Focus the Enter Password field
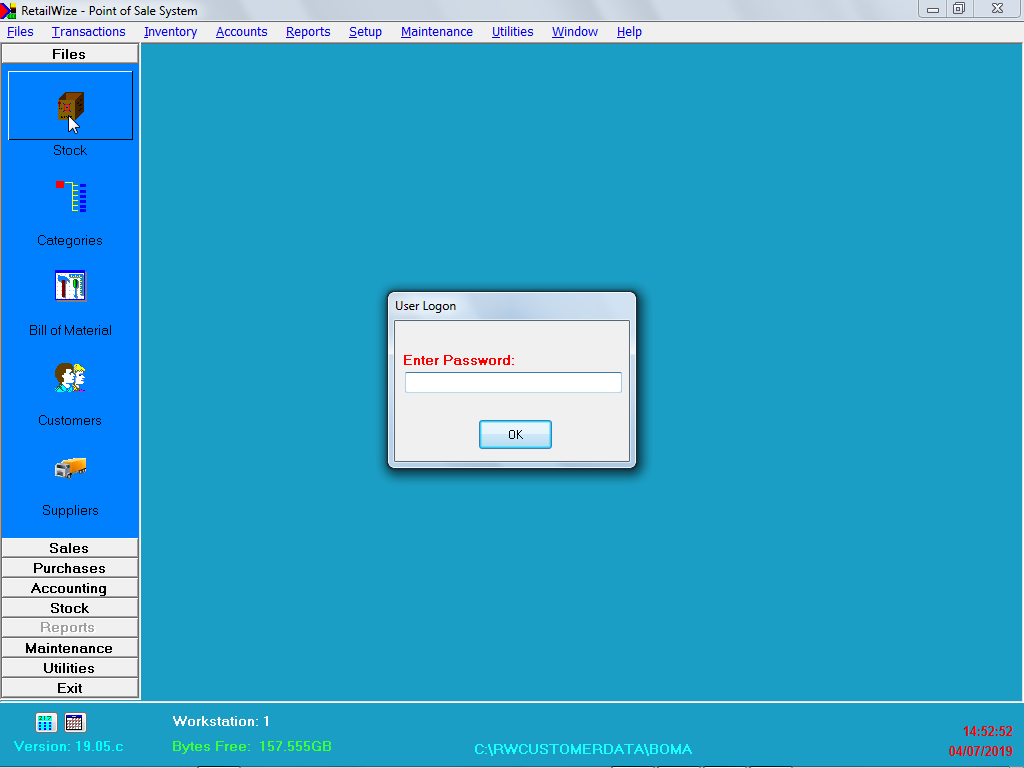The height and width of the screenshot is (768, 1024). pyautogui.click(x=513, y=383)
